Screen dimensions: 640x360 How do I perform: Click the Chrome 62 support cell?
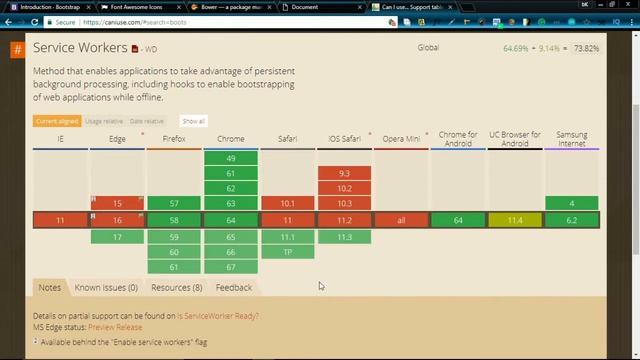(231, 189)
